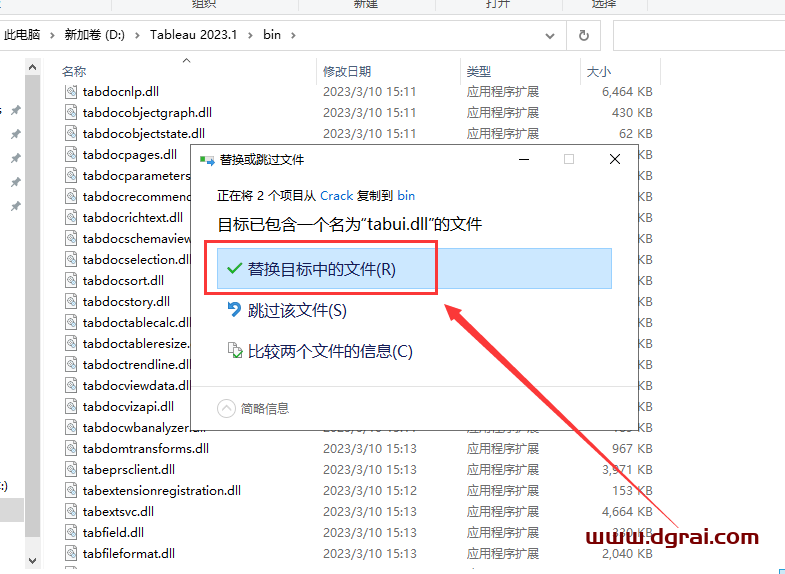Go to Tableau 2023.1 folder breadcrumb
785x574 pixels.
point(193,35)
